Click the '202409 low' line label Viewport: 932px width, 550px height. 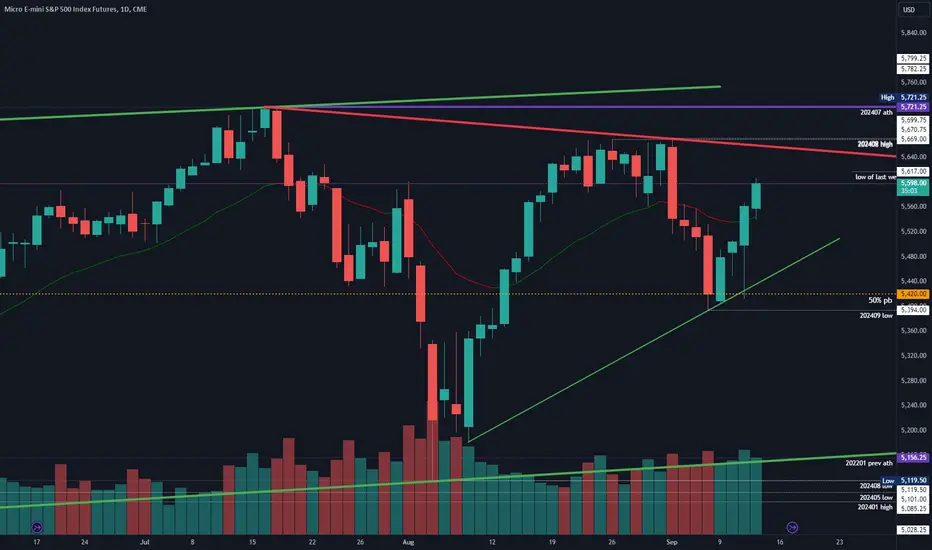tap(876, 316)
